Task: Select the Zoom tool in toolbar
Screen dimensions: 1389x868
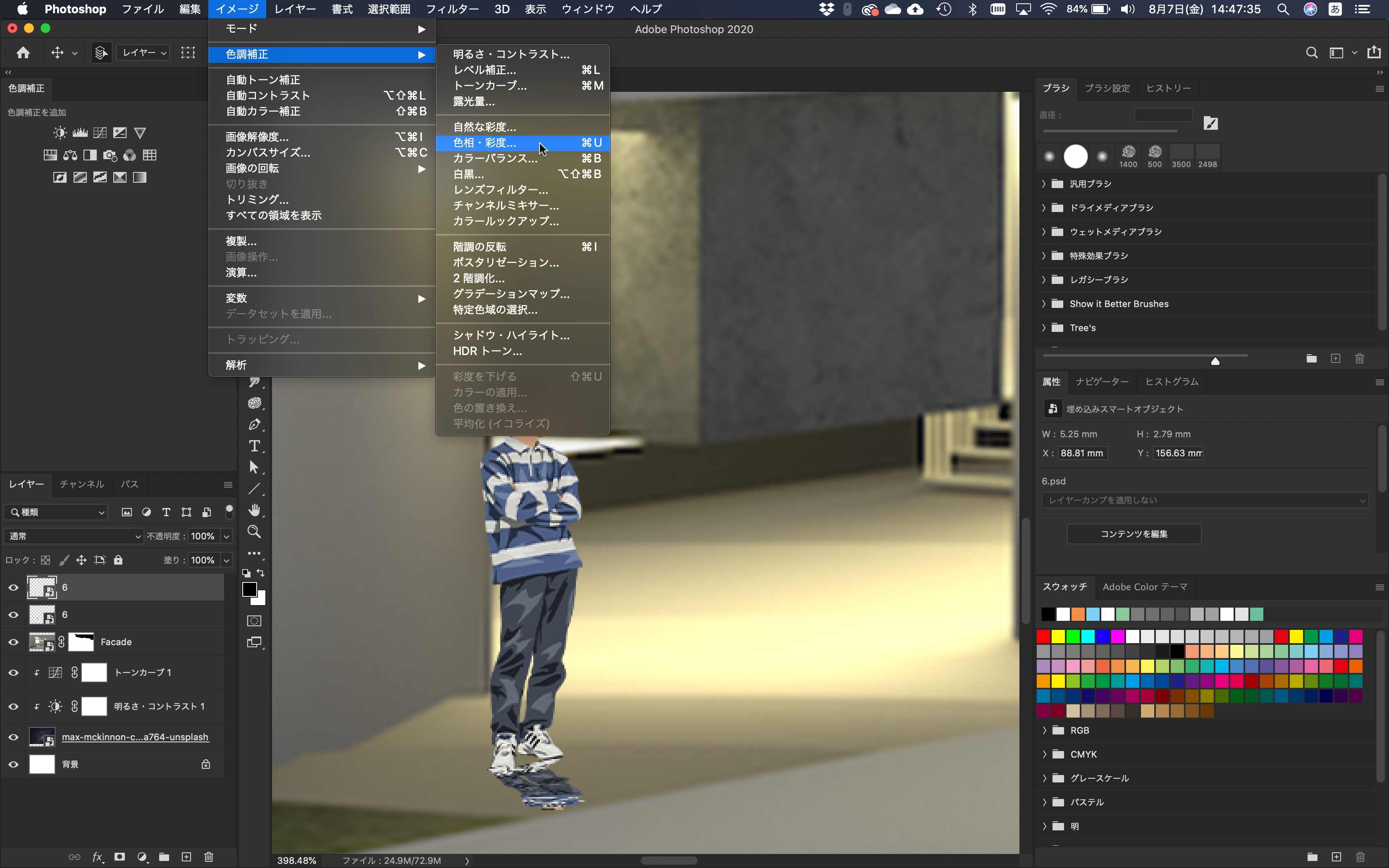Action: point(254,532)
